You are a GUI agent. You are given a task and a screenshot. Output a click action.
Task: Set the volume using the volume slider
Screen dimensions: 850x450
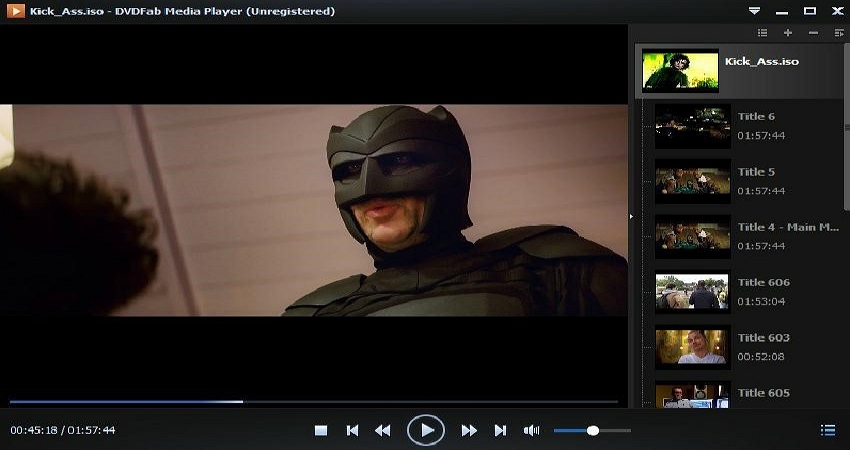click(592, 430)
